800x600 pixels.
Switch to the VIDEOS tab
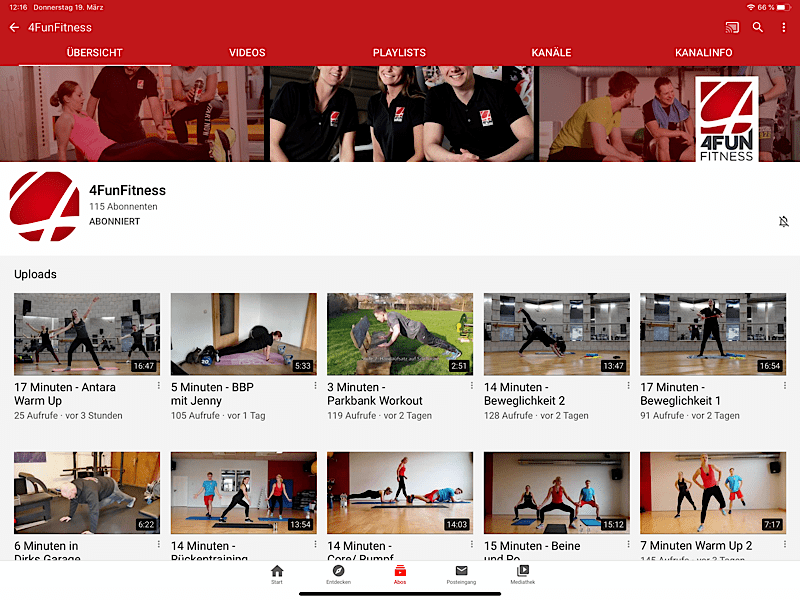point(247,53)
